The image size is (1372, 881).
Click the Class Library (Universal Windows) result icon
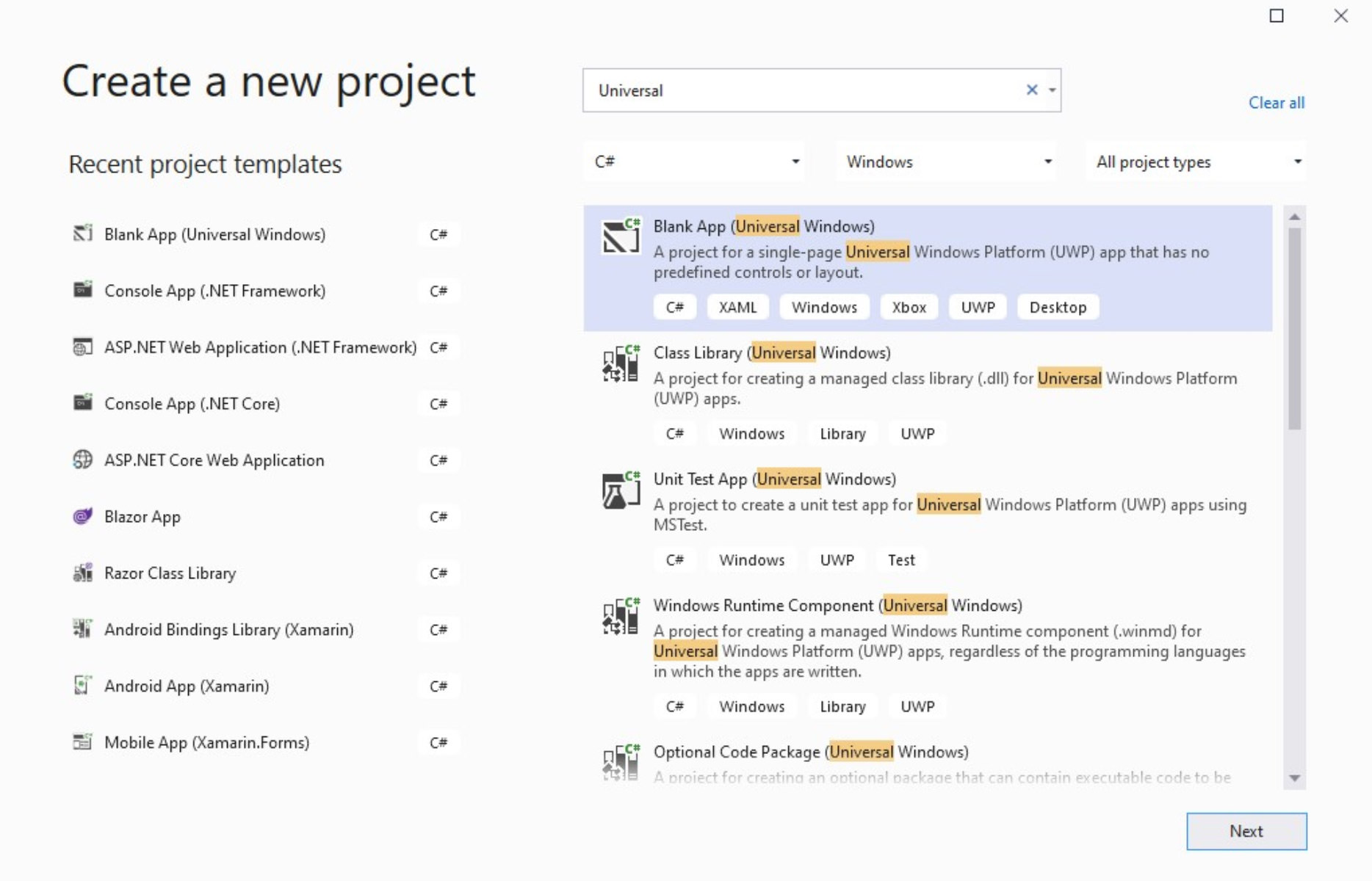tap(621, 363)
